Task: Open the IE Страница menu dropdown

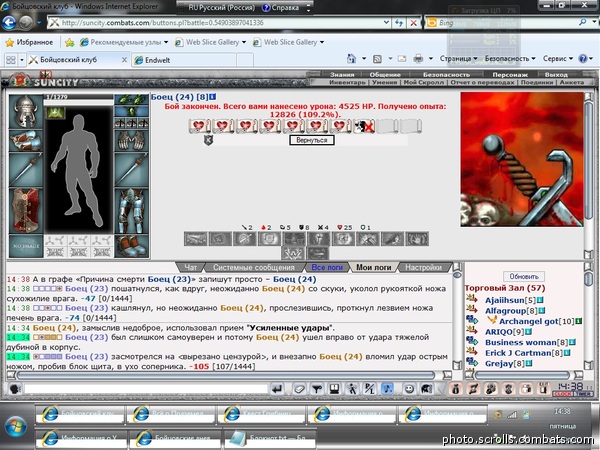Action: point(458,59)
